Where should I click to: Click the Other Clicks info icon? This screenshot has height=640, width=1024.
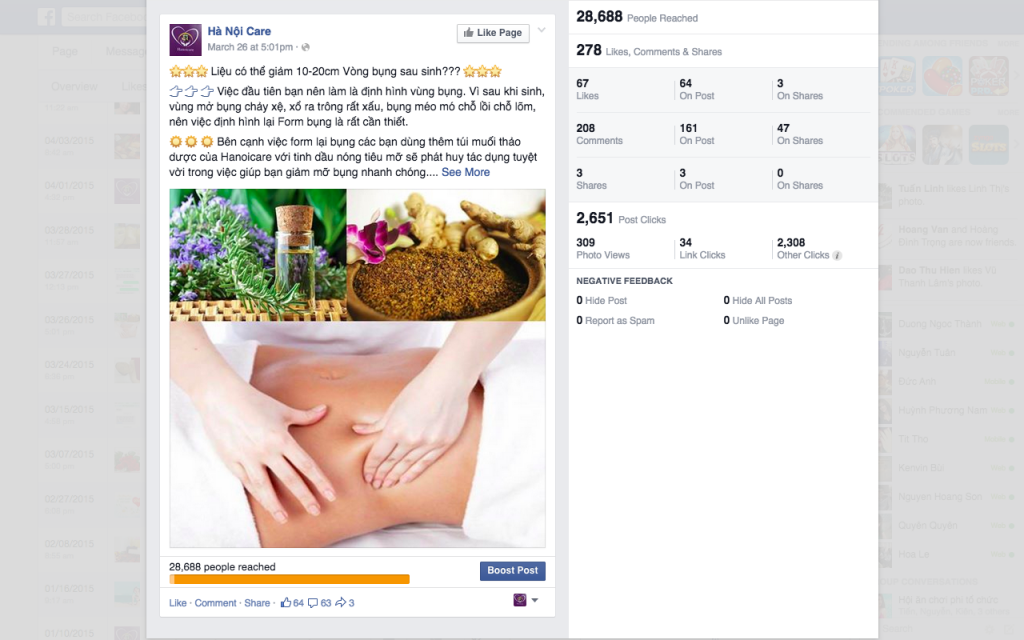pos(837,255)
